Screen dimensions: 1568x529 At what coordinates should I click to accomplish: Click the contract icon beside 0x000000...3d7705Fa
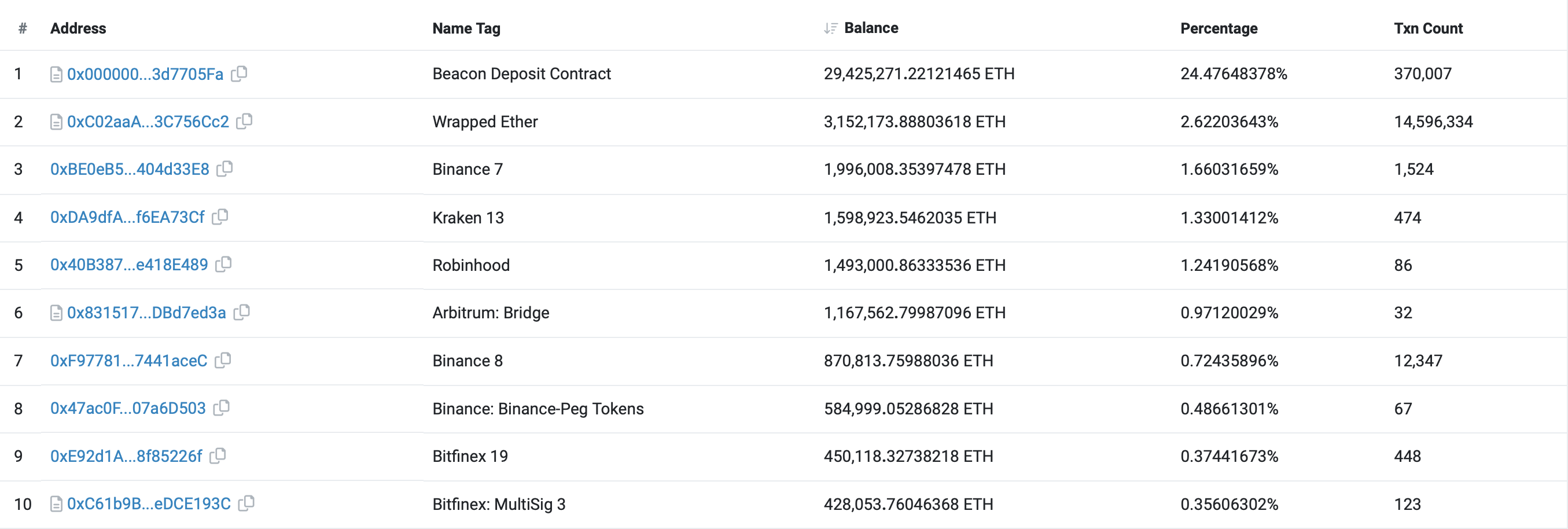point(56,74)
